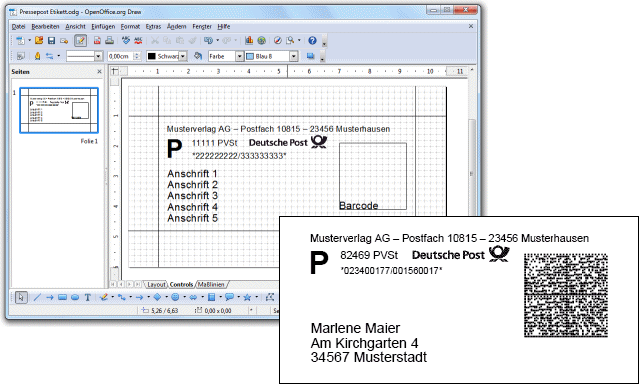Run the Spellcheck ABC icon
Image resolution: width=639 pixels, height=384 pixels.
pos(126,40)
